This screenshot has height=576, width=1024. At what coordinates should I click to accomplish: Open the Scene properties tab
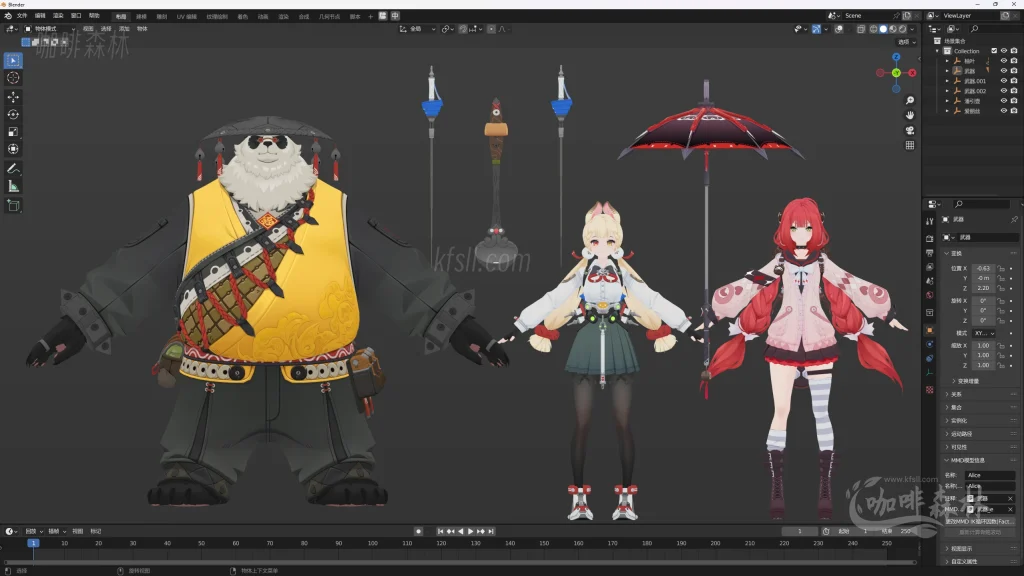pyautogui.click(x=930, y=281)
